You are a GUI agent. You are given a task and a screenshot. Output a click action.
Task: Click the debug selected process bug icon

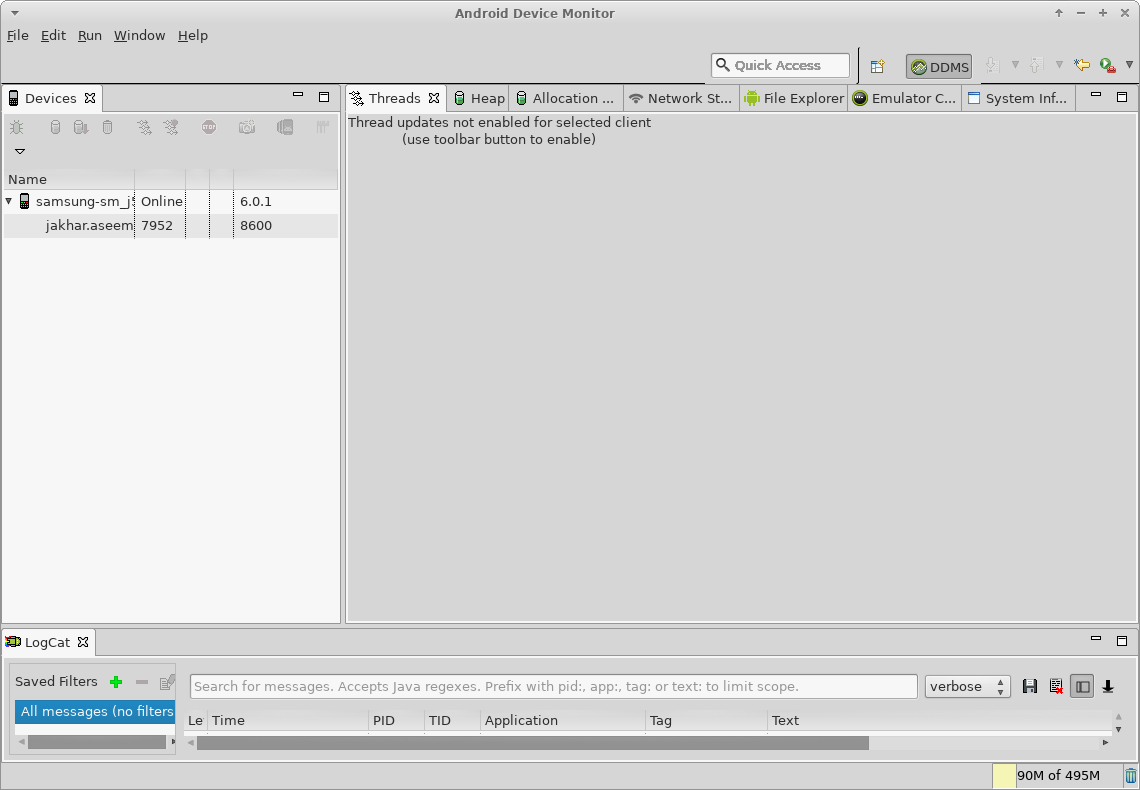tap(17, 127)
